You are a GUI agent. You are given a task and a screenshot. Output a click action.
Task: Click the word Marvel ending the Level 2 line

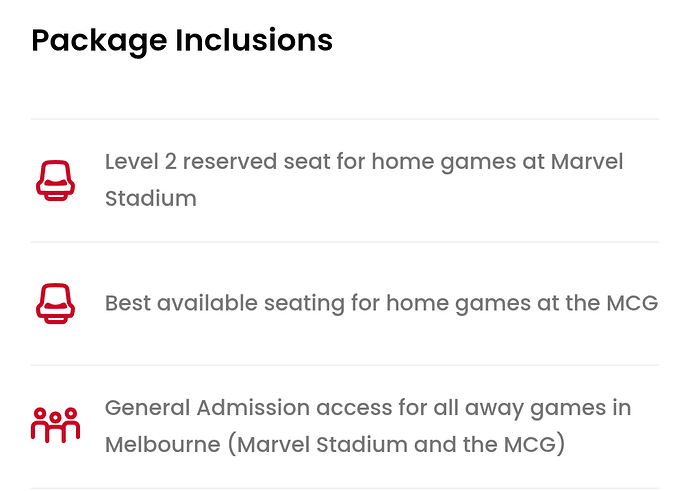click(x=587, y=161)
